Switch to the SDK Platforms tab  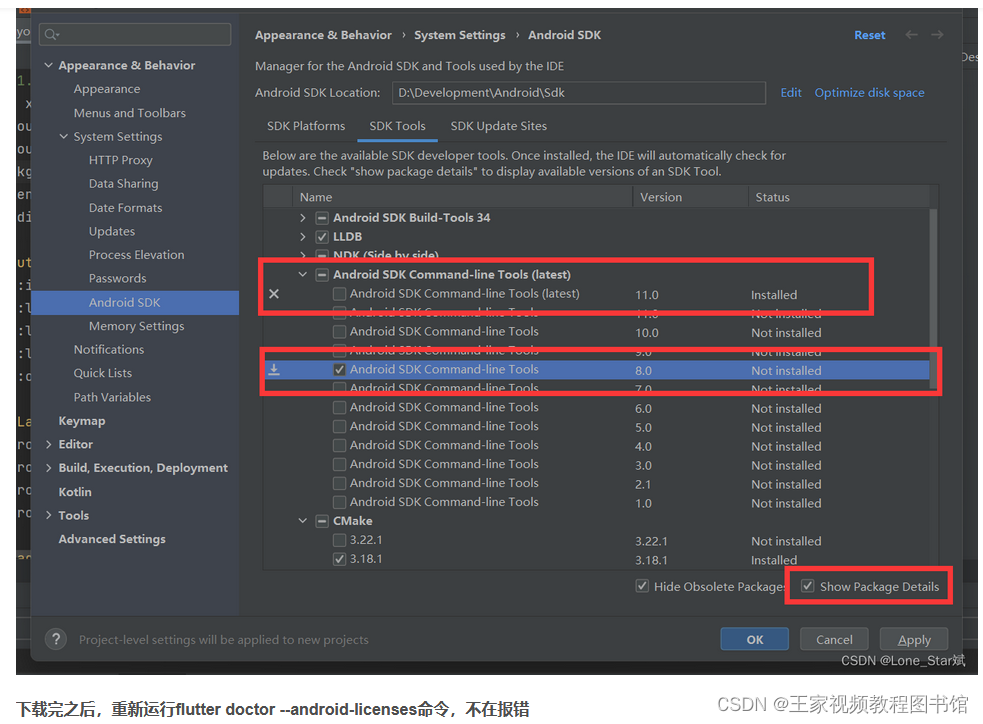306,125
